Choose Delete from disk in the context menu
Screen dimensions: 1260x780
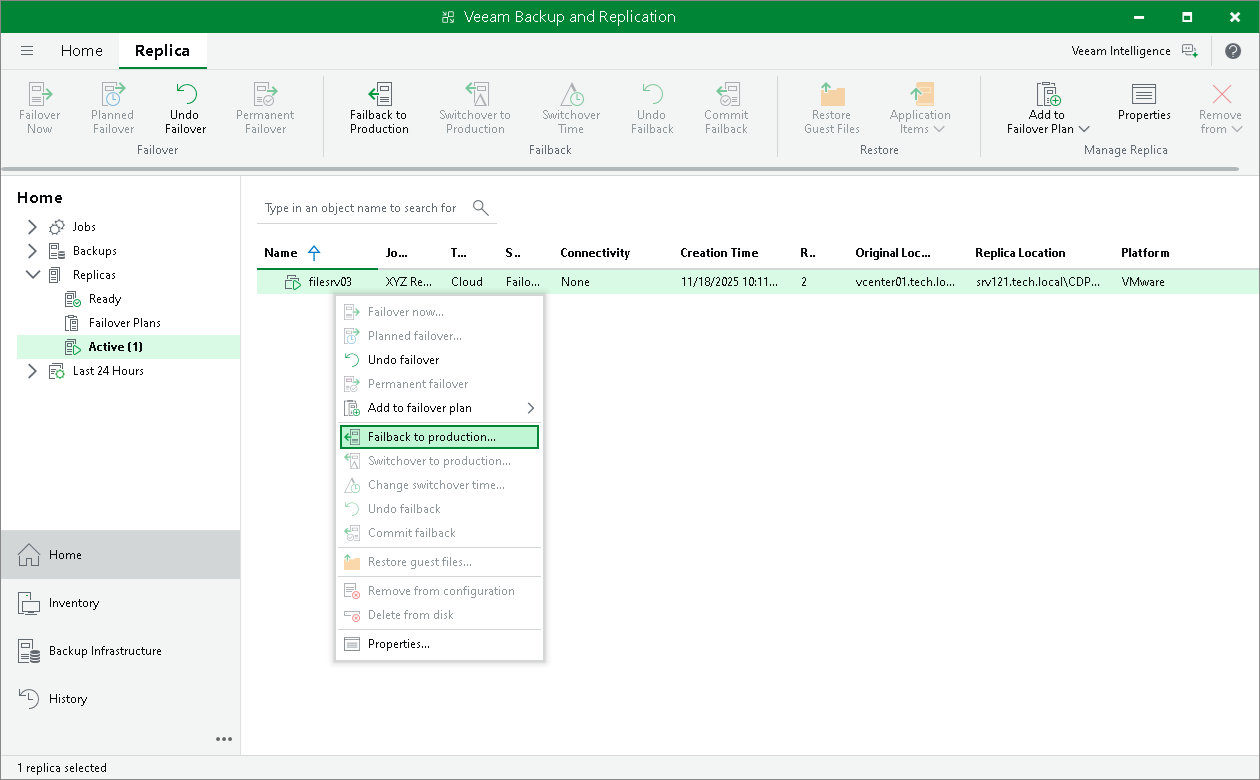[439, 615]
